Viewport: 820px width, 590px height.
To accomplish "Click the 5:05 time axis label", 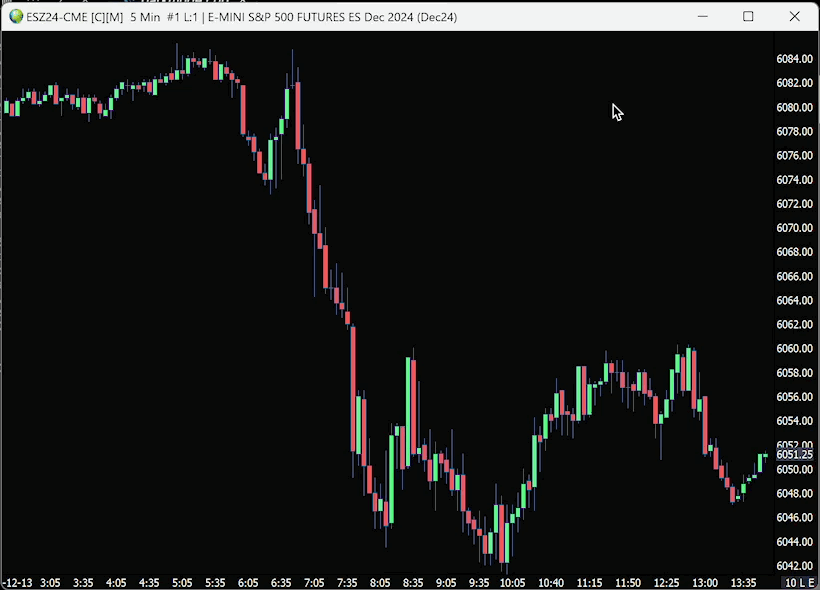I will 182,583.
